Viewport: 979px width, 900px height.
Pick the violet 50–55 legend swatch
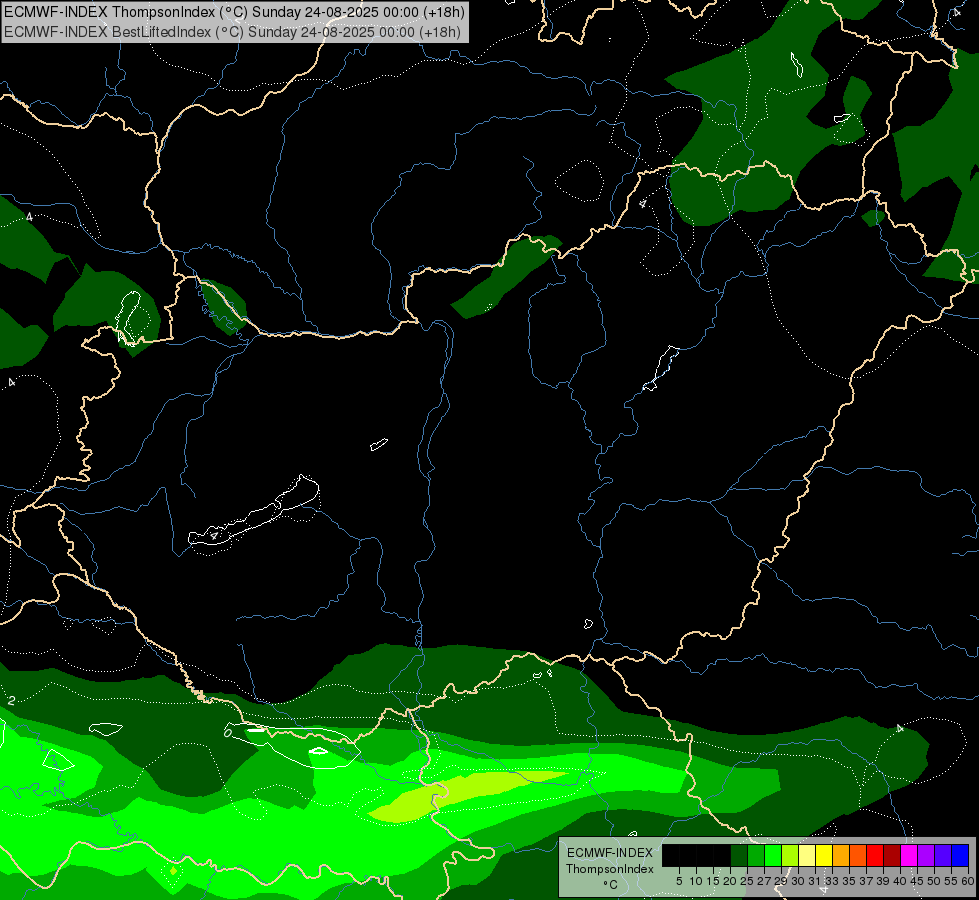click(943, 855)
